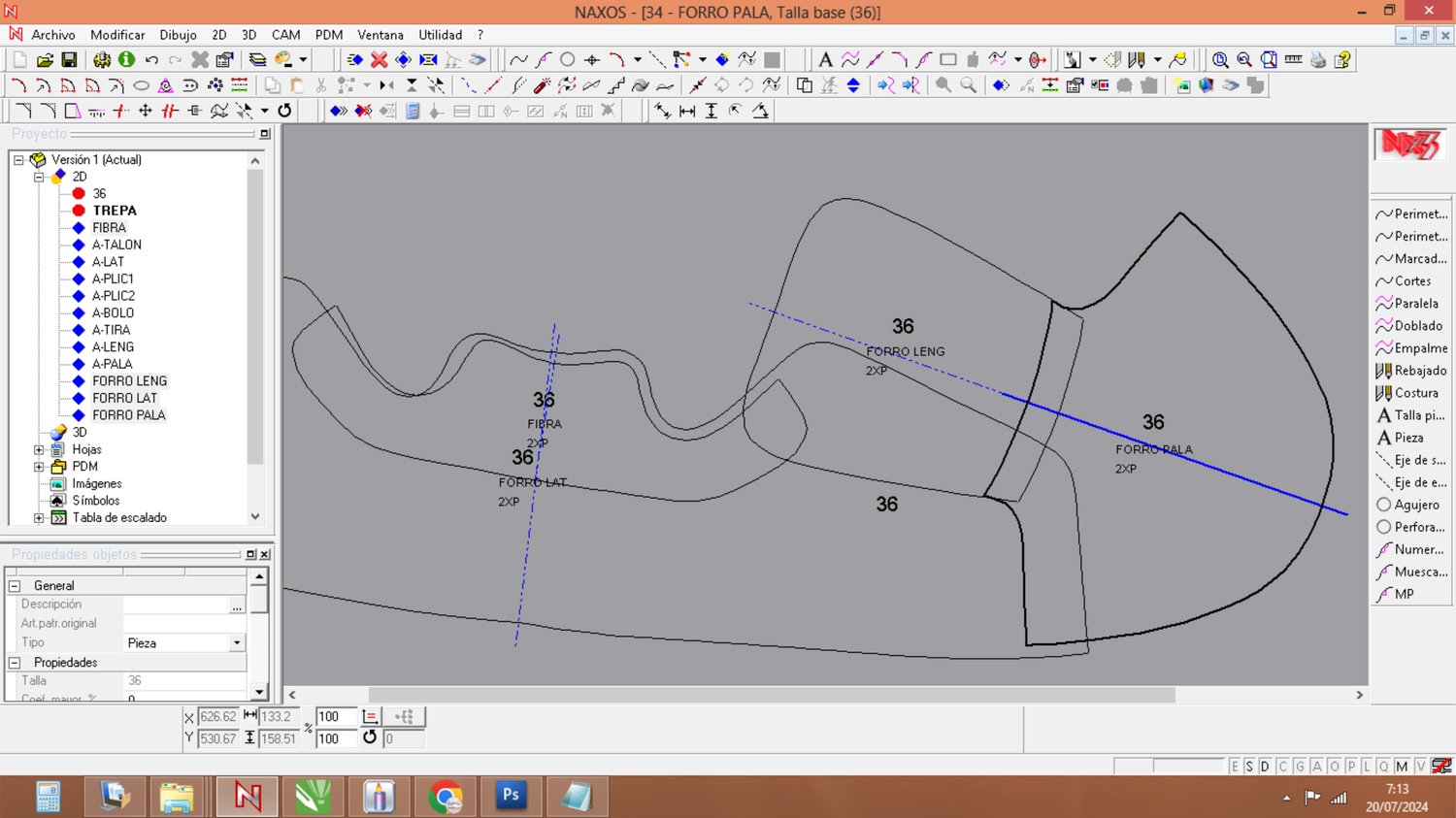The image size is (1456, 818).
Task: Select the text A tool icon
Action: (825, 60)
